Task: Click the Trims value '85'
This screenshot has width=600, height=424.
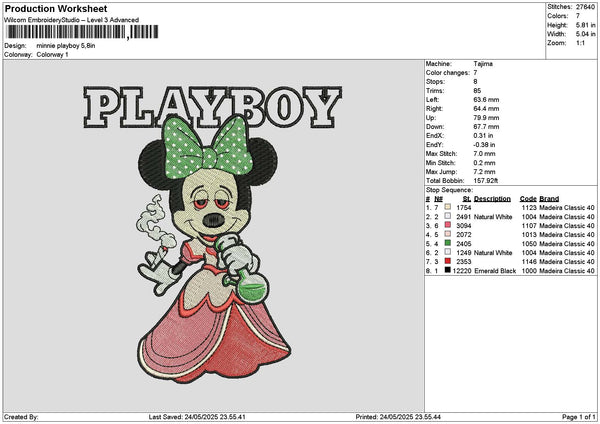Action: (x=477, y=91)
